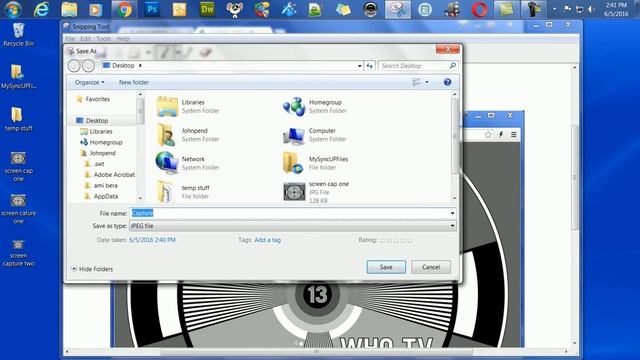Click the Save button

pos(386,267)
